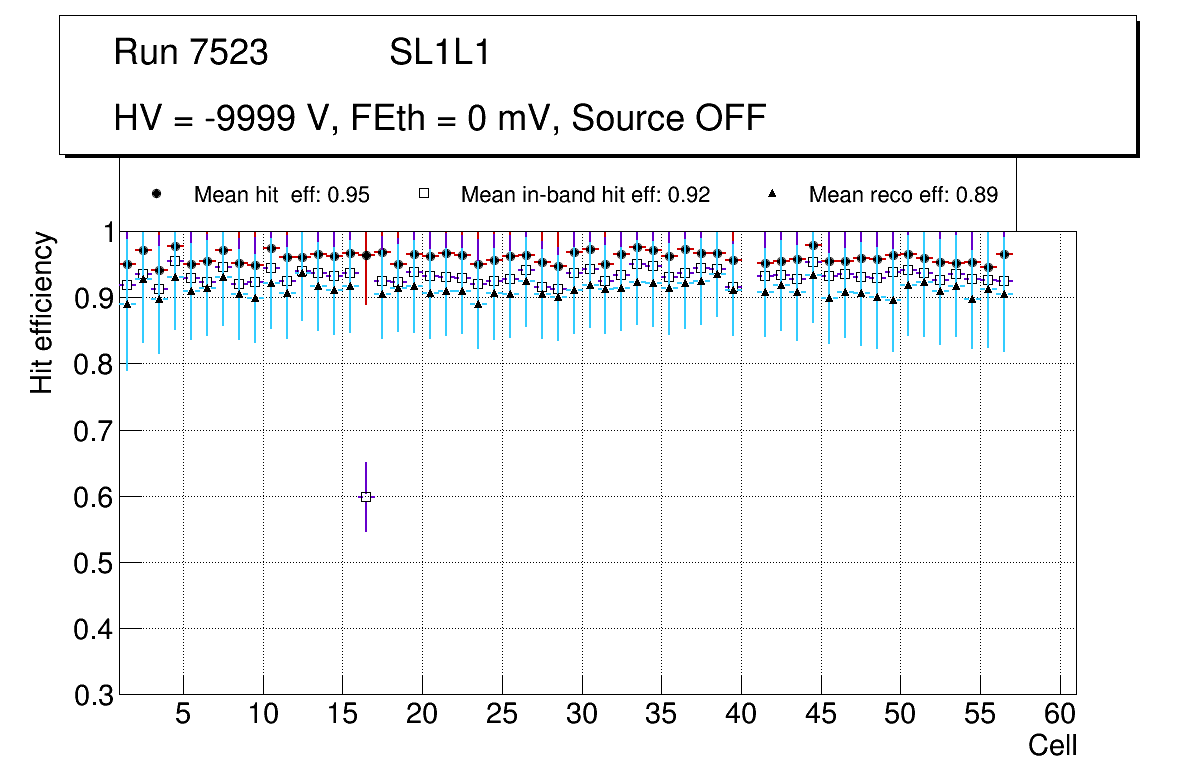Click the filled circle legend marker
Image resolution: width=1196 pixels, height=772 pixels.
pos(155,194)
